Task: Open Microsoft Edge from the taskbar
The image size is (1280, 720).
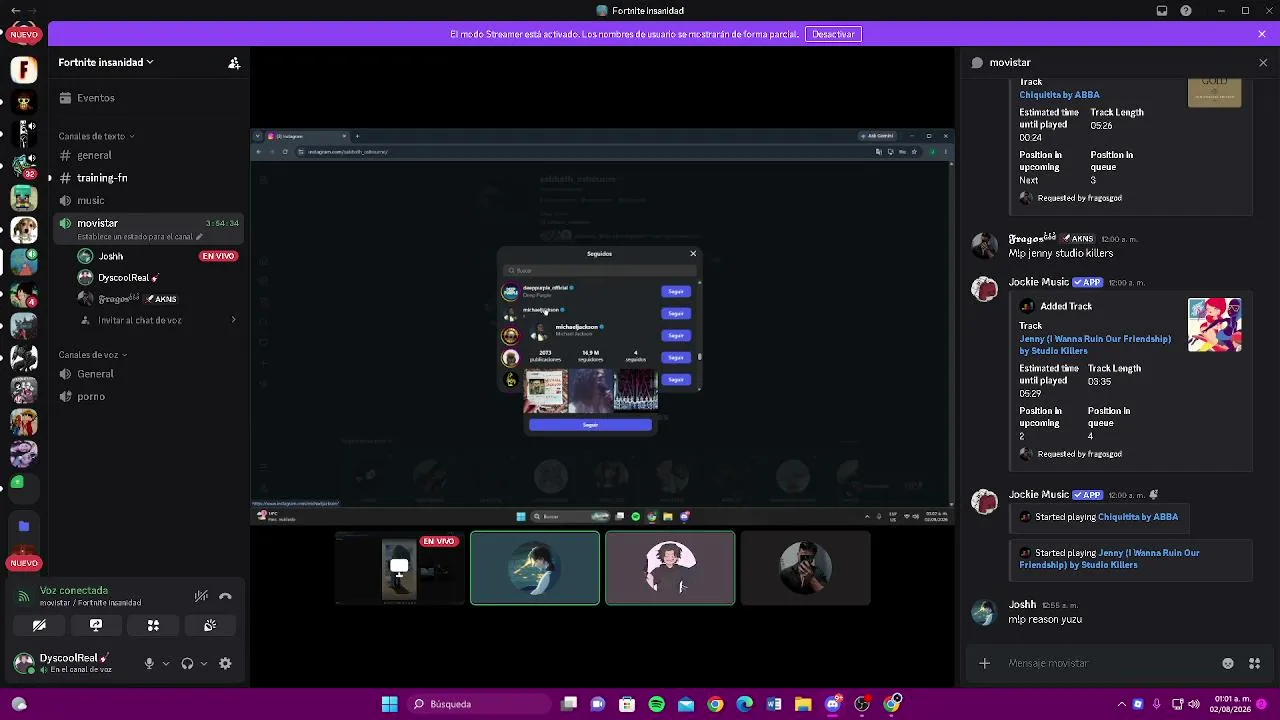Action: point(744,704)
